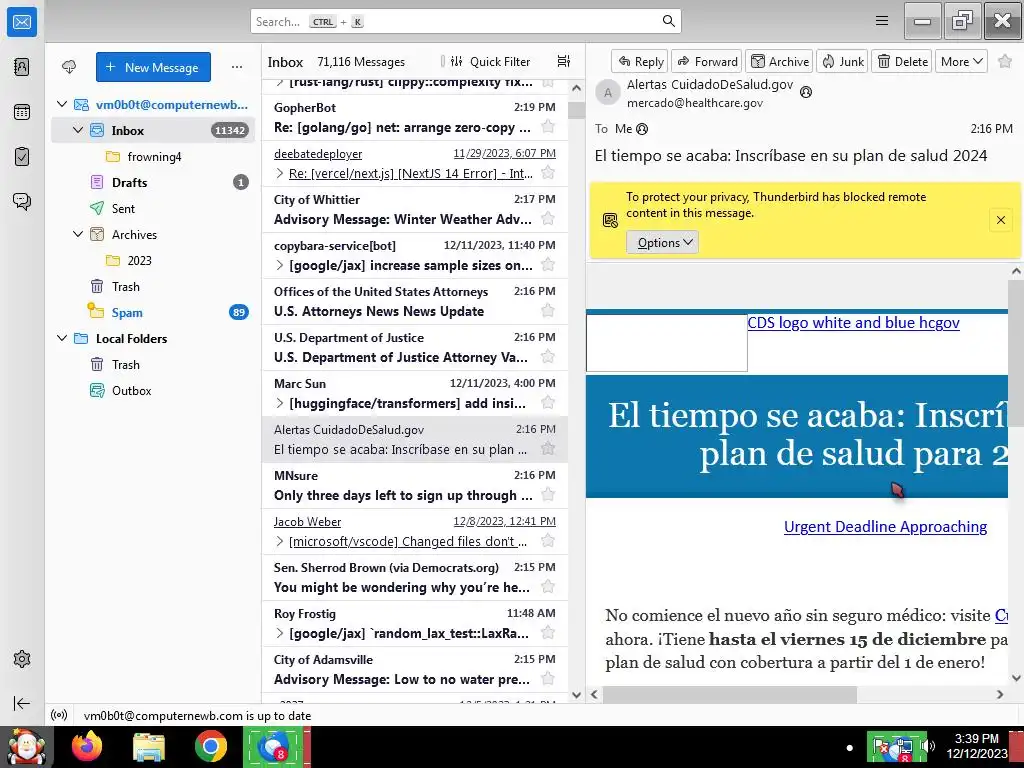1024x768 pixels.
Task: Open the Drafts folder
Action: pyautogui.click(x=153, y=182)
